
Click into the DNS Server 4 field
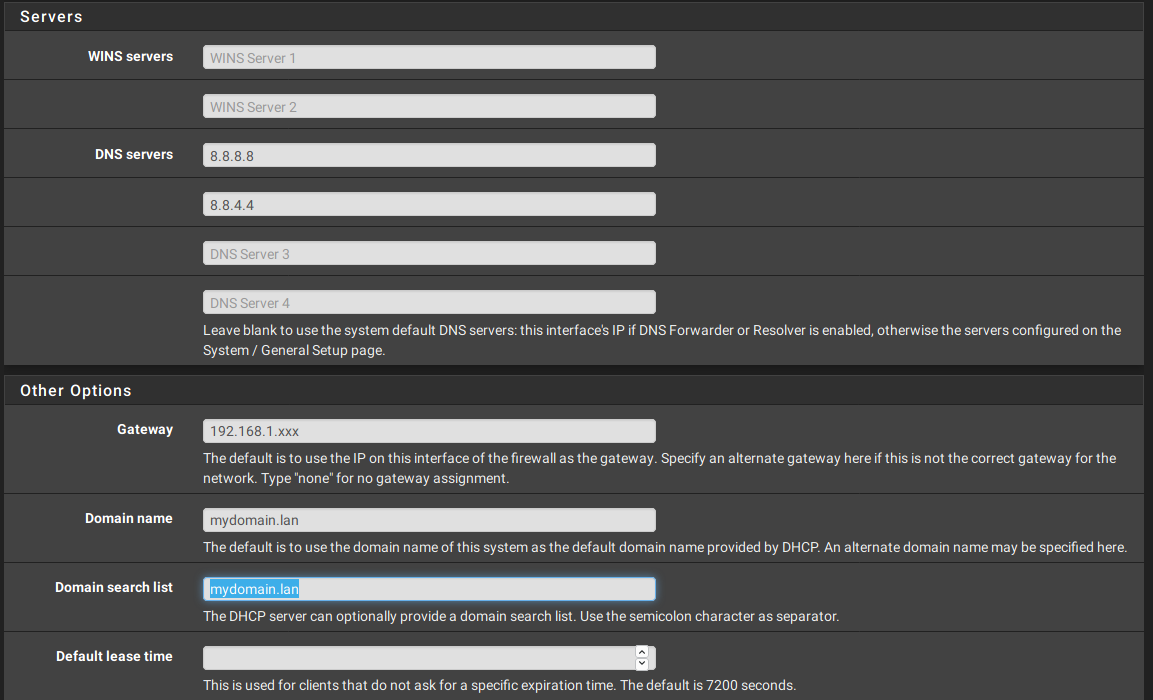click(429, 302)
